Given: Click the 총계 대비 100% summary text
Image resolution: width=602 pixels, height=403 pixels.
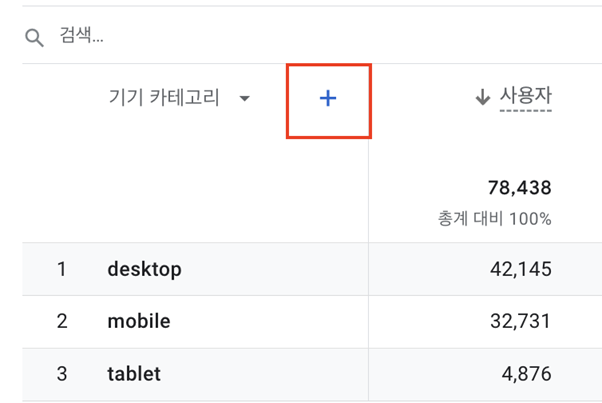Looking at the screenshot, I should point(494,219).
